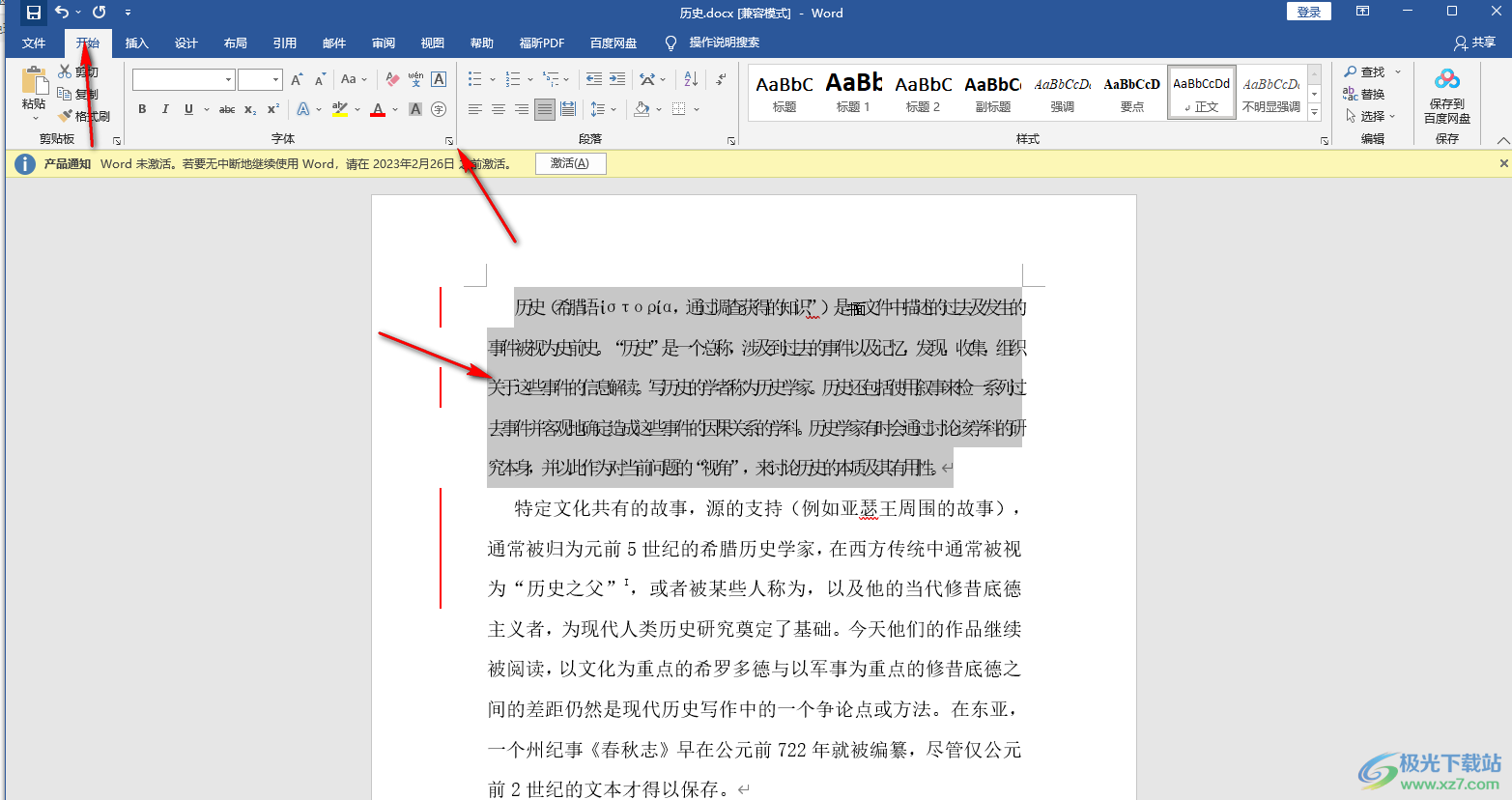The width and height of the screenshot is (1512, 800).
Task: Apply the red font color
Action: click(378, 109)
